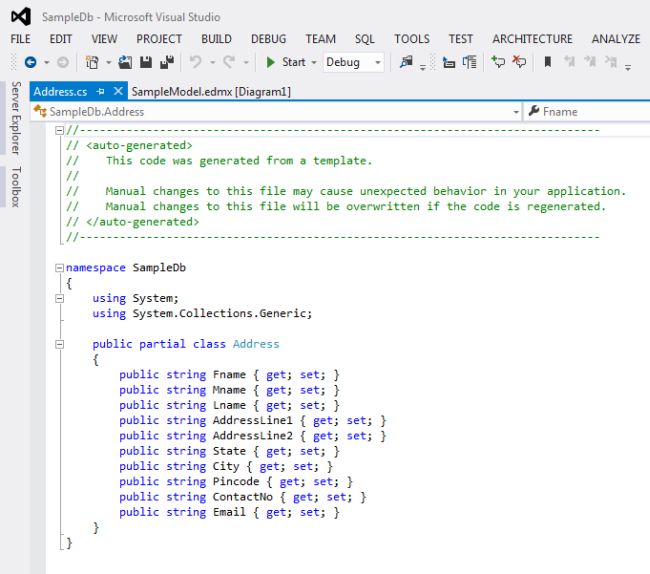
Task: Click the Open File folder icon
Action: click(x=126, y=62)
